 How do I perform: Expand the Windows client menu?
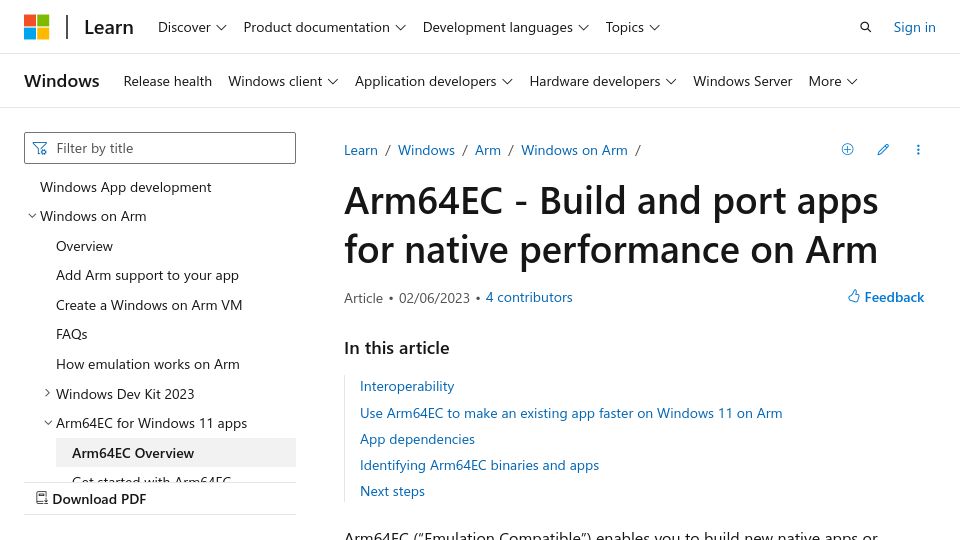[283, 81]
